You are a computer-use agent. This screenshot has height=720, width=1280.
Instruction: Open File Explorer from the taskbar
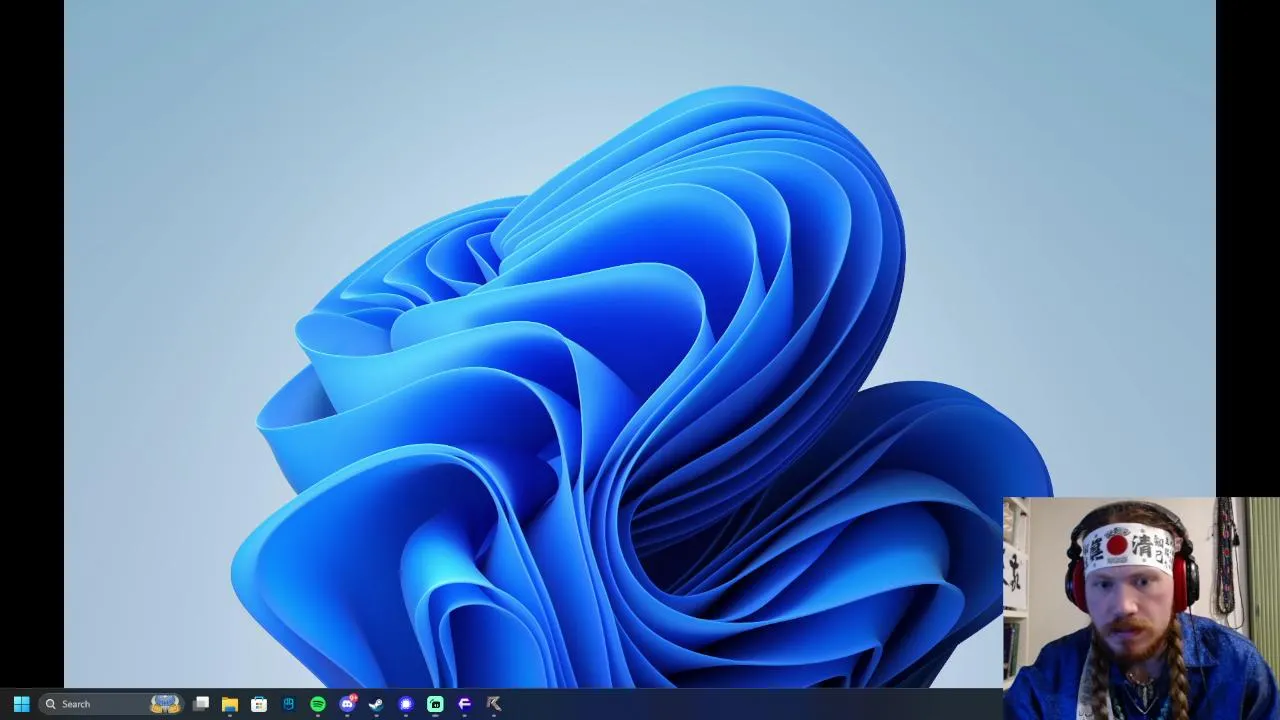click(x=230, y=704)
